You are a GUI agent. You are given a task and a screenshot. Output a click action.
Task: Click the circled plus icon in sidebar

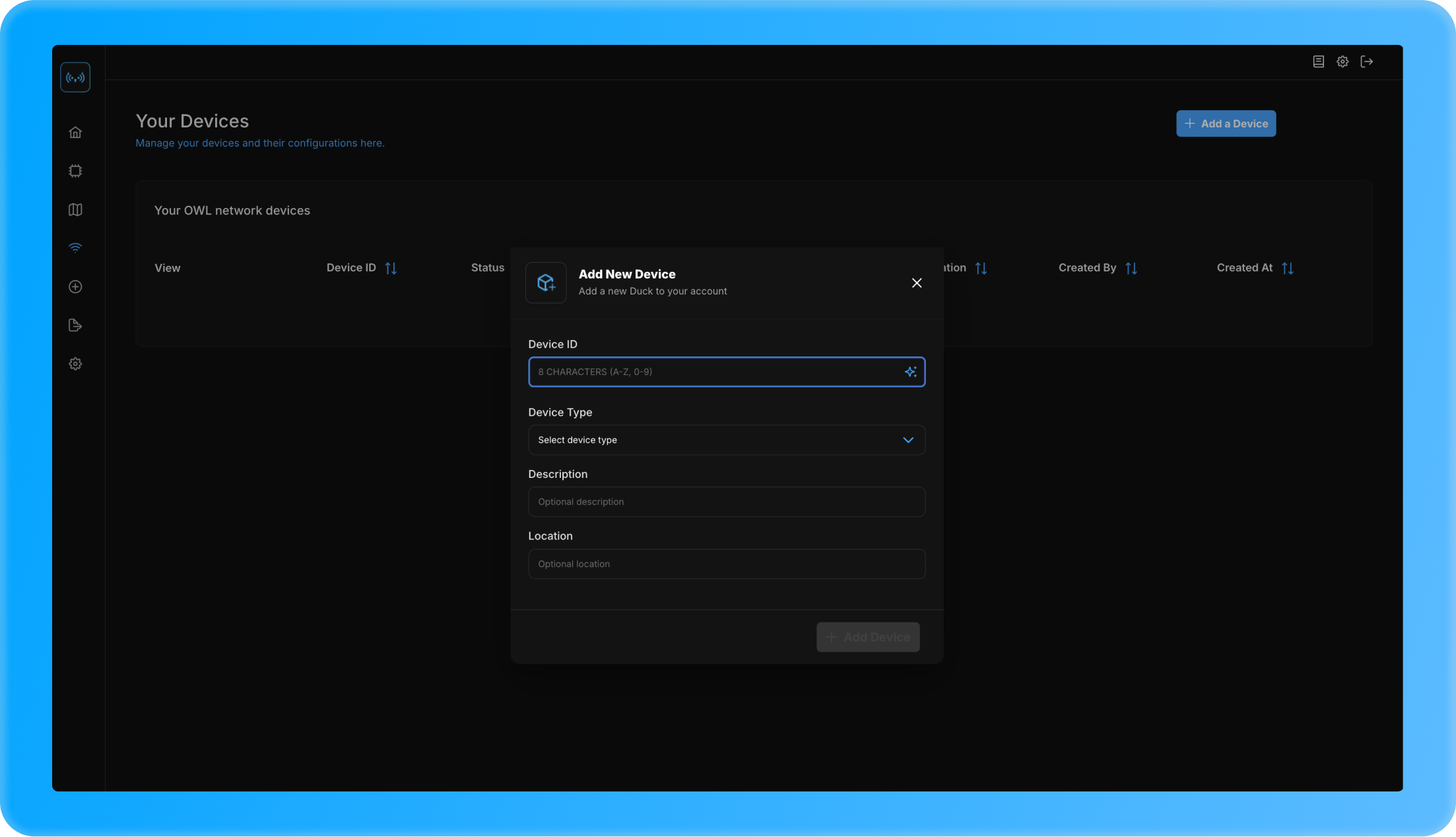(75, 286)
